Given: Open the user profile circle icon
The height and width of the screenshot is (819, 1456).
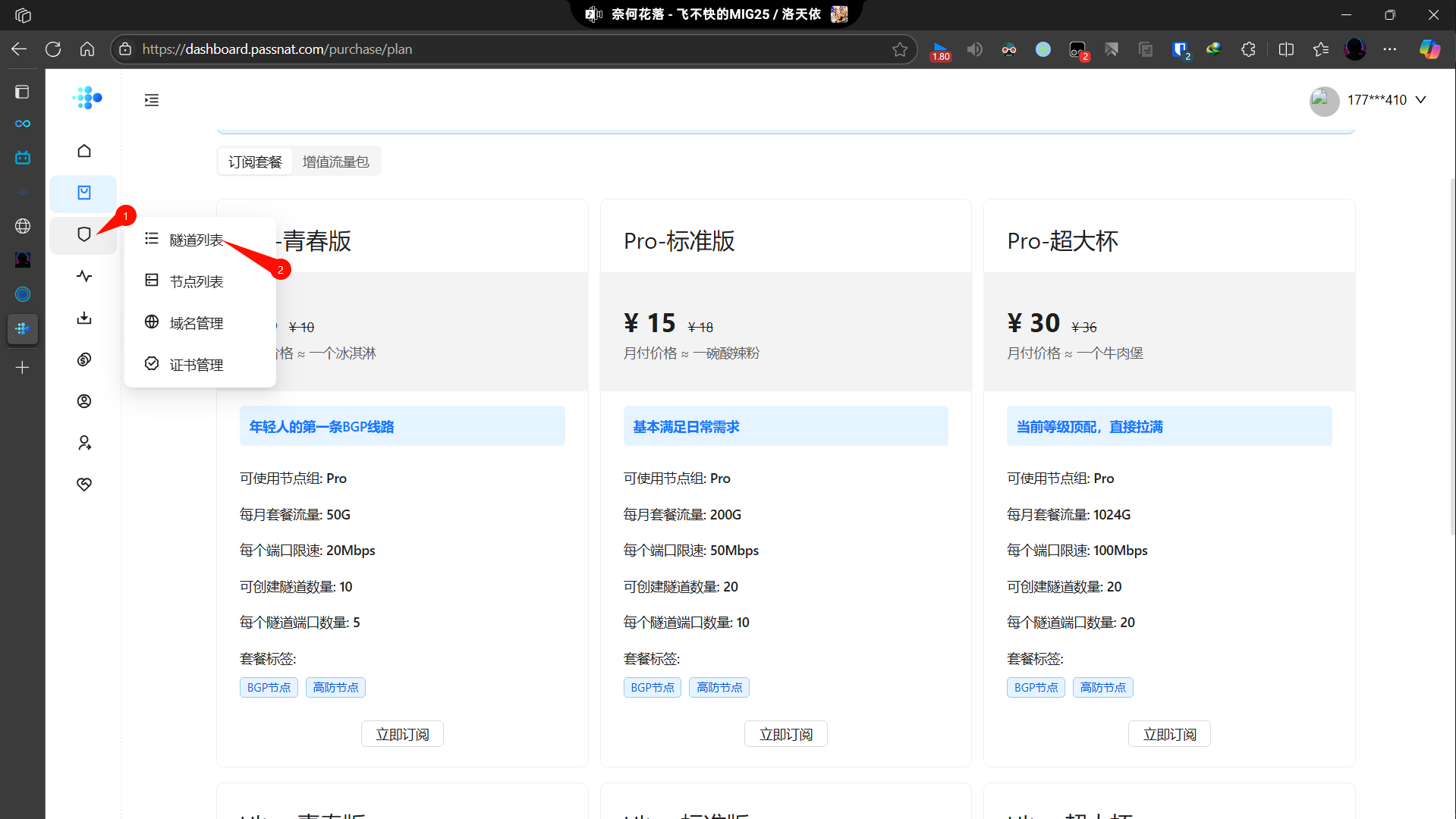Looking at the screenshot, I should point(84,401).
